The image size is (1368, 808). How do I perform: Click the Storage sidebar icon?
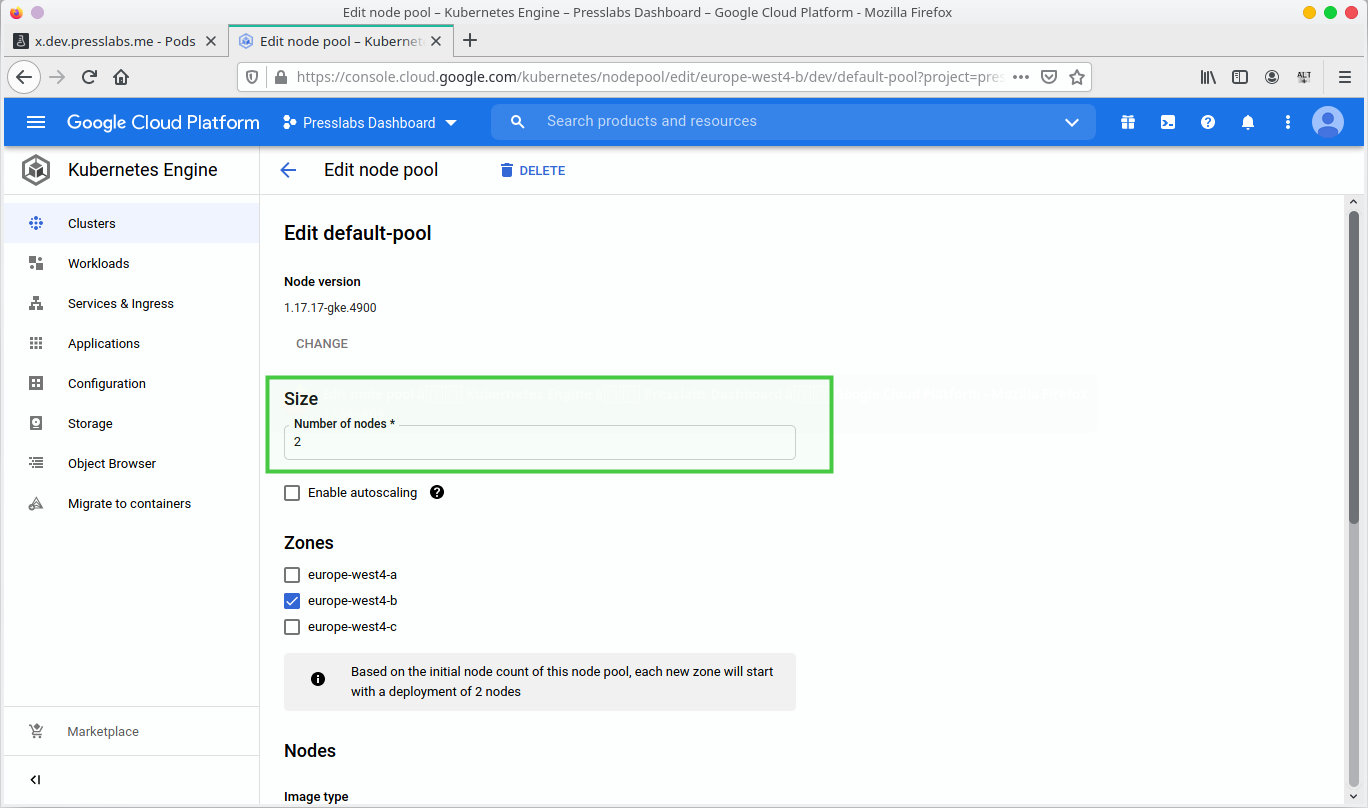pos(36,423)
